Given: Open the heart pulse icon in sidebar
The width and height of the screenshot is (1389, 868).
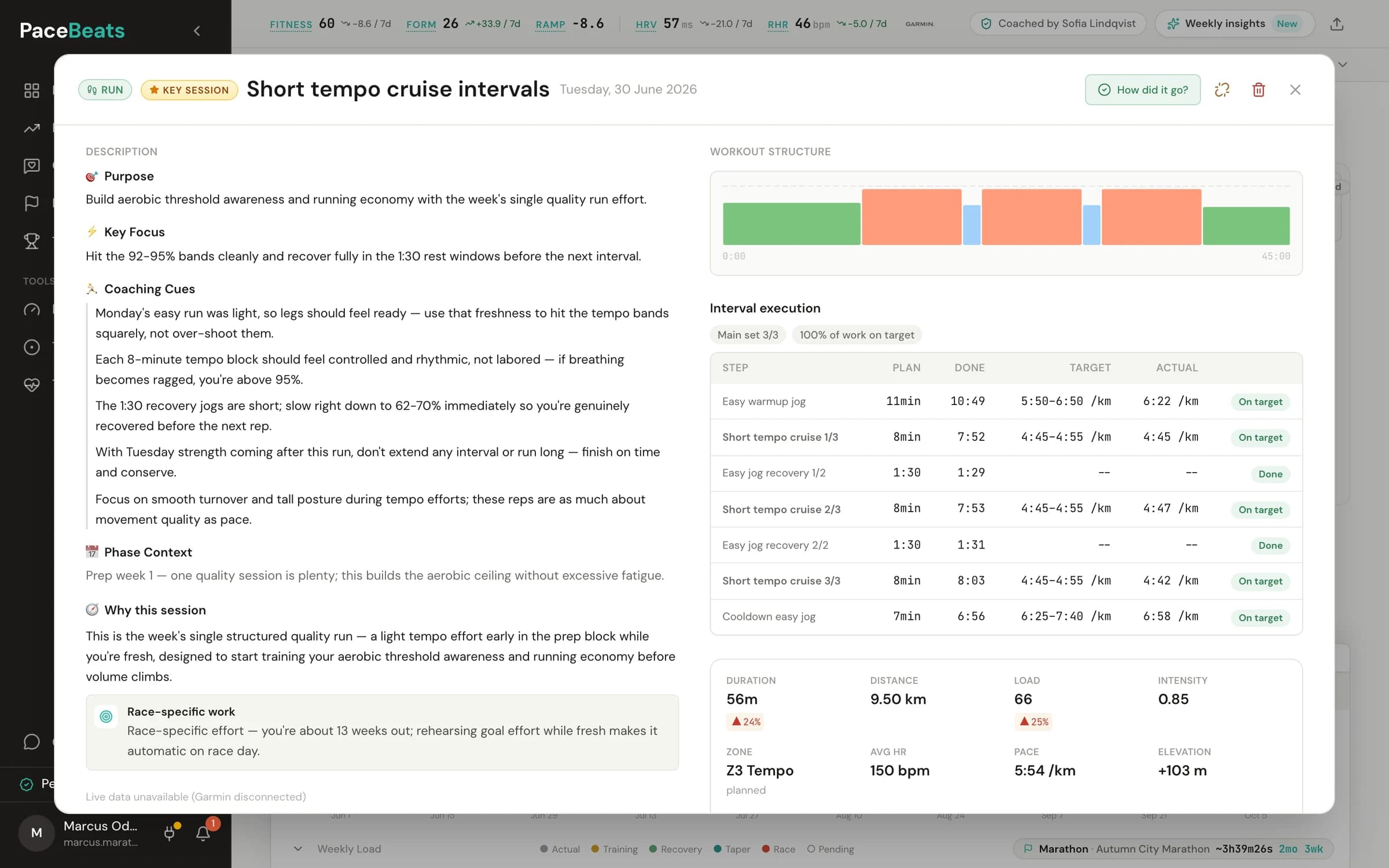Looking at the screenshot, I should point(31,385).
